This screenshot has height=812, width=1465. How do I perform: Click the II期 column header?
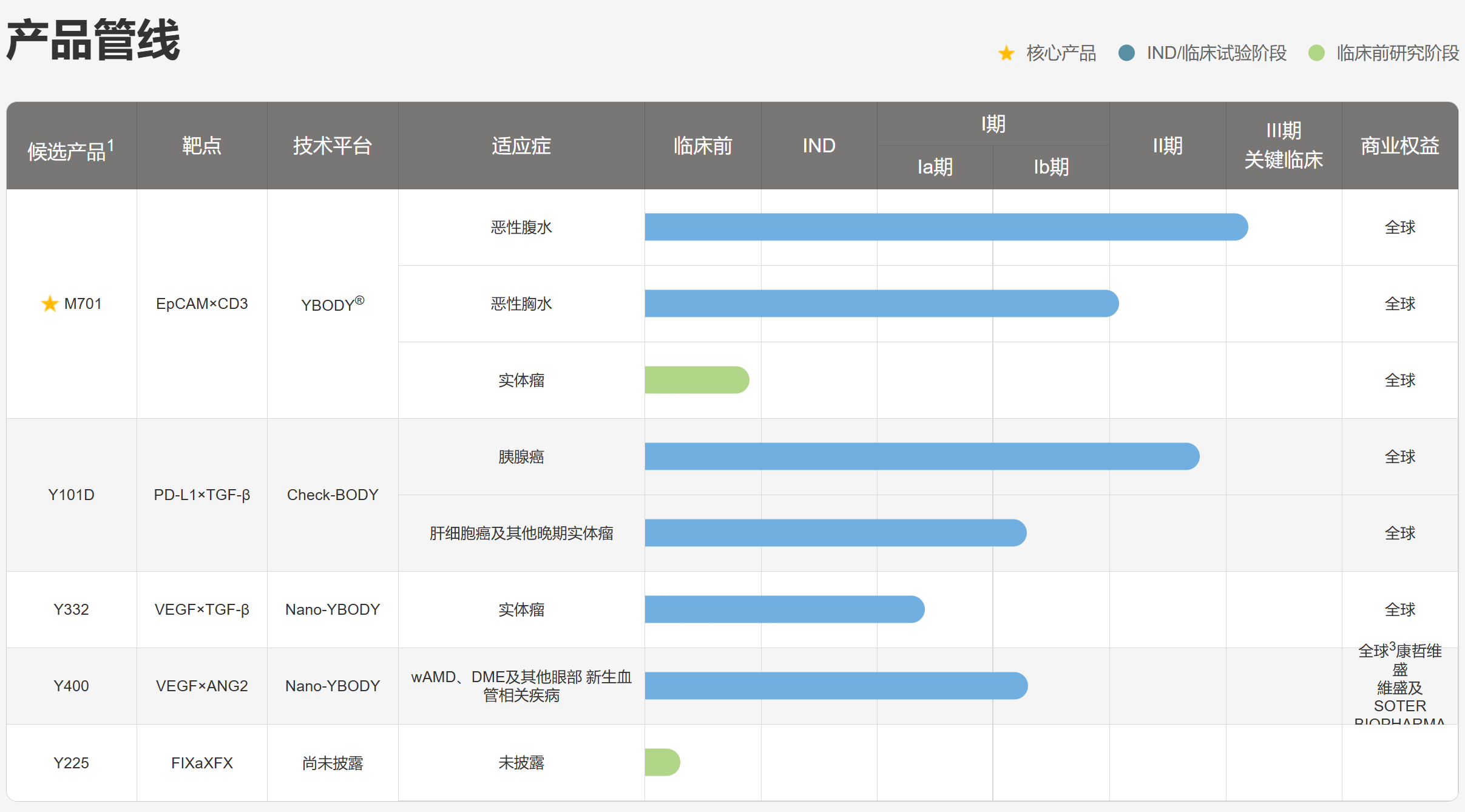[x=1168, y=146]
